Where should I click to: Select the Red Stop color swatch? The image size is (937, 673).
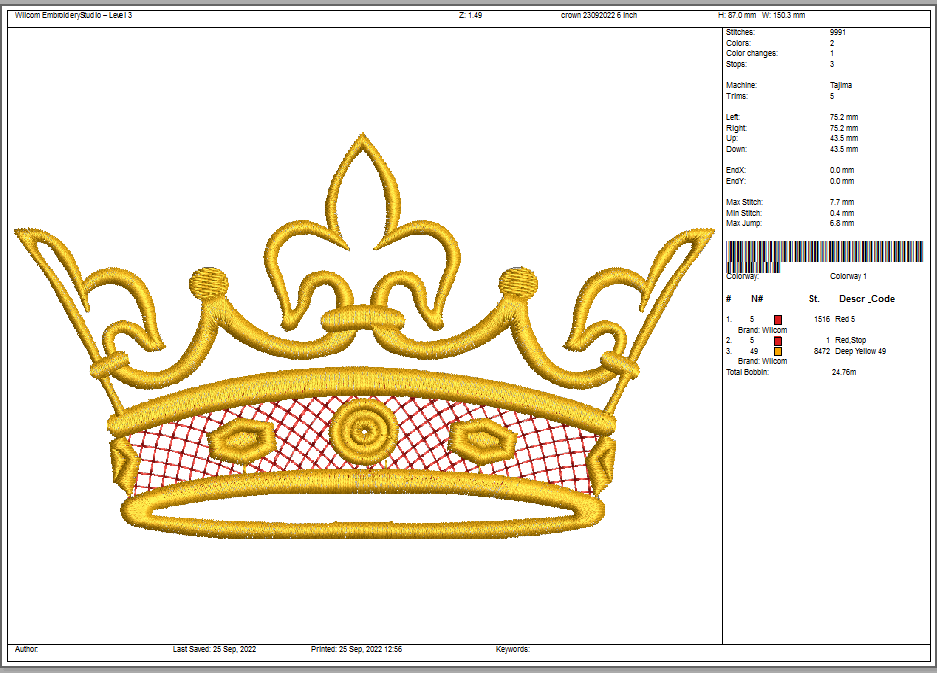[x=778, y=341]
